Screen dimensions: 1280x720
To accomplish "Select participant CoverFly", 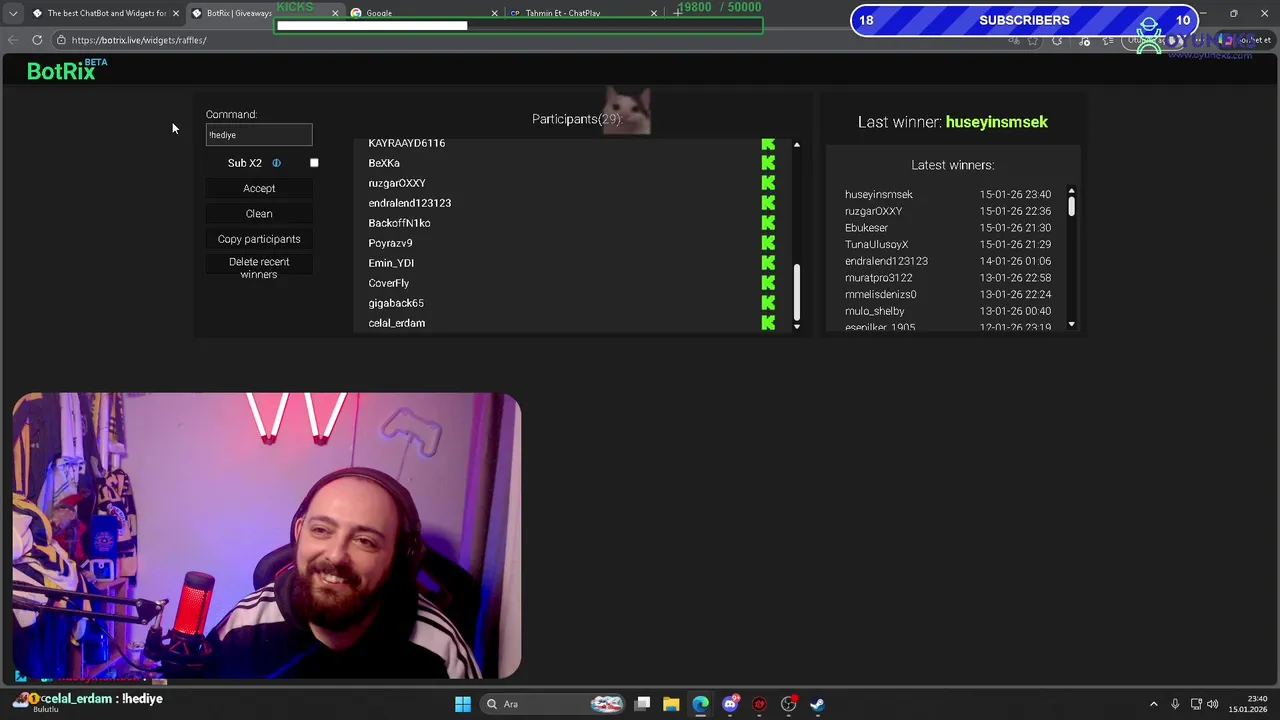I will tap(388, 283).
